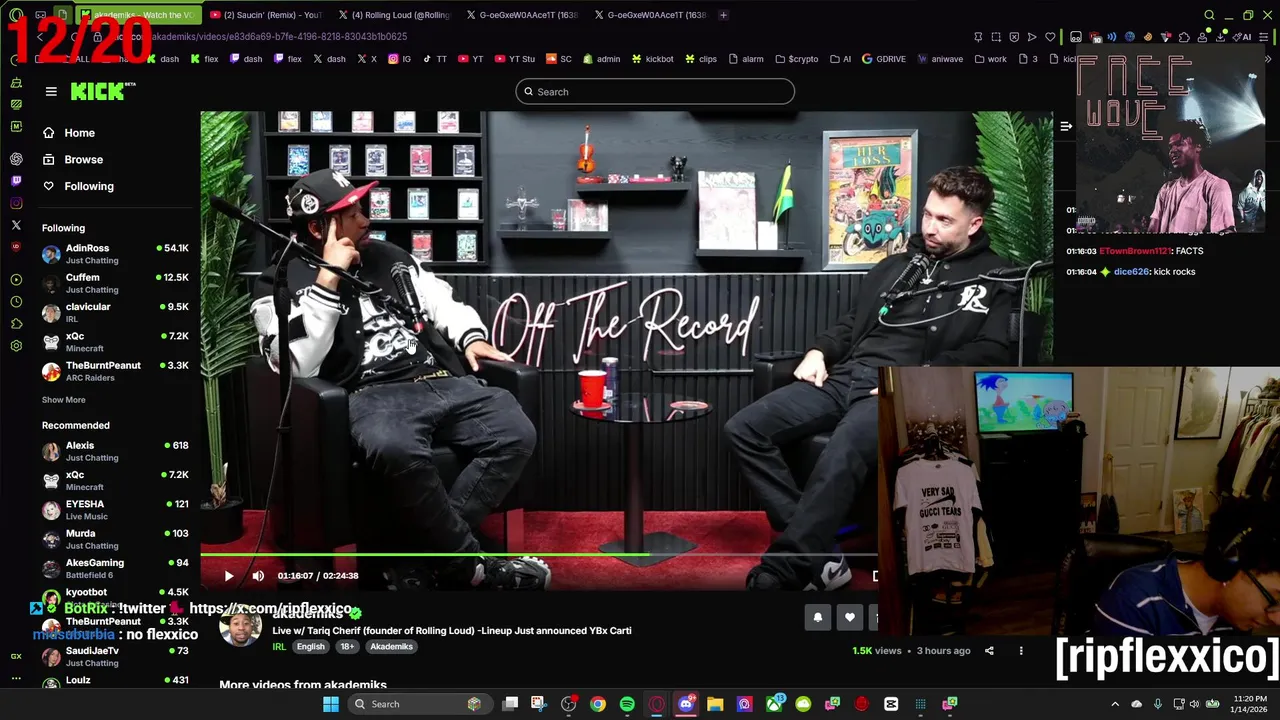The height and width of the screenshot is (720, 1280).
Task: Open the GDRIVE bookmark
Action: (883, 59)
